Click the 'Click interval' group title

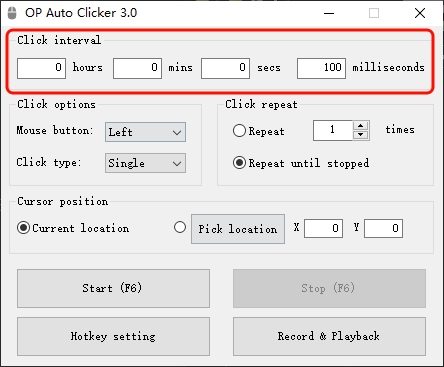point(59,40)
